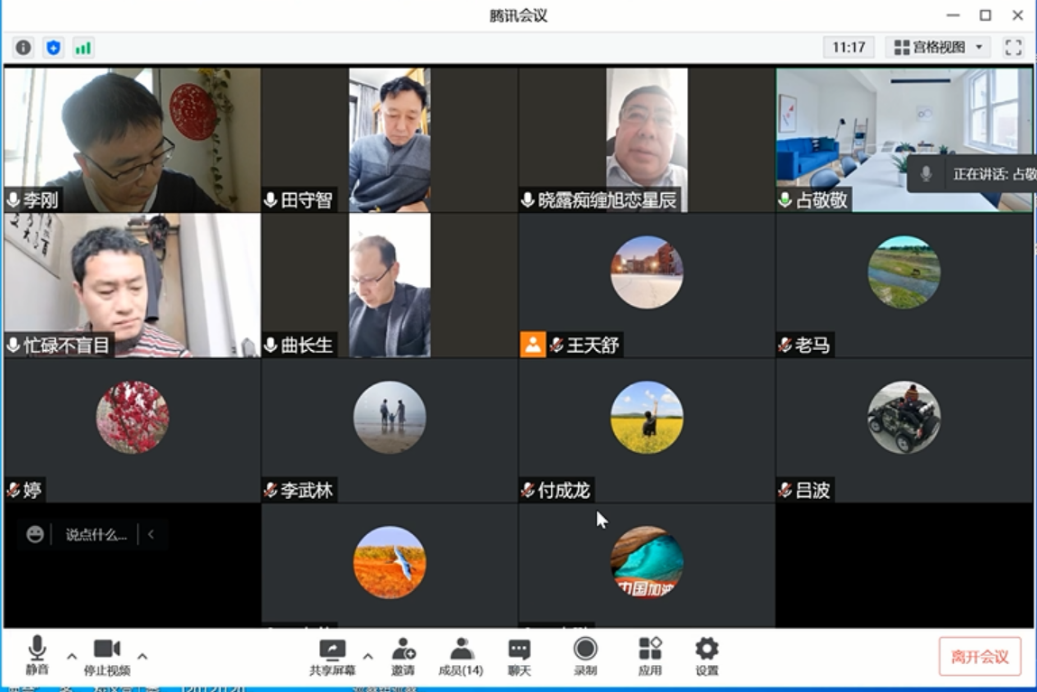The width and height of the screenshot is (1037, 692).
Task: Expand the video options arrow
Action: 142,656
